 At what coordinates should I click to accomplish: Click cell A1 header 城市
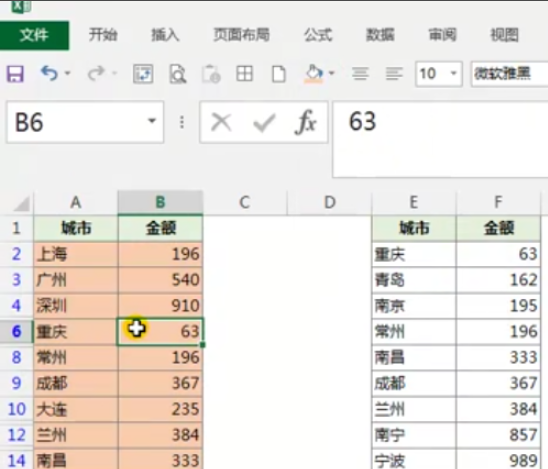pos(76,228)
